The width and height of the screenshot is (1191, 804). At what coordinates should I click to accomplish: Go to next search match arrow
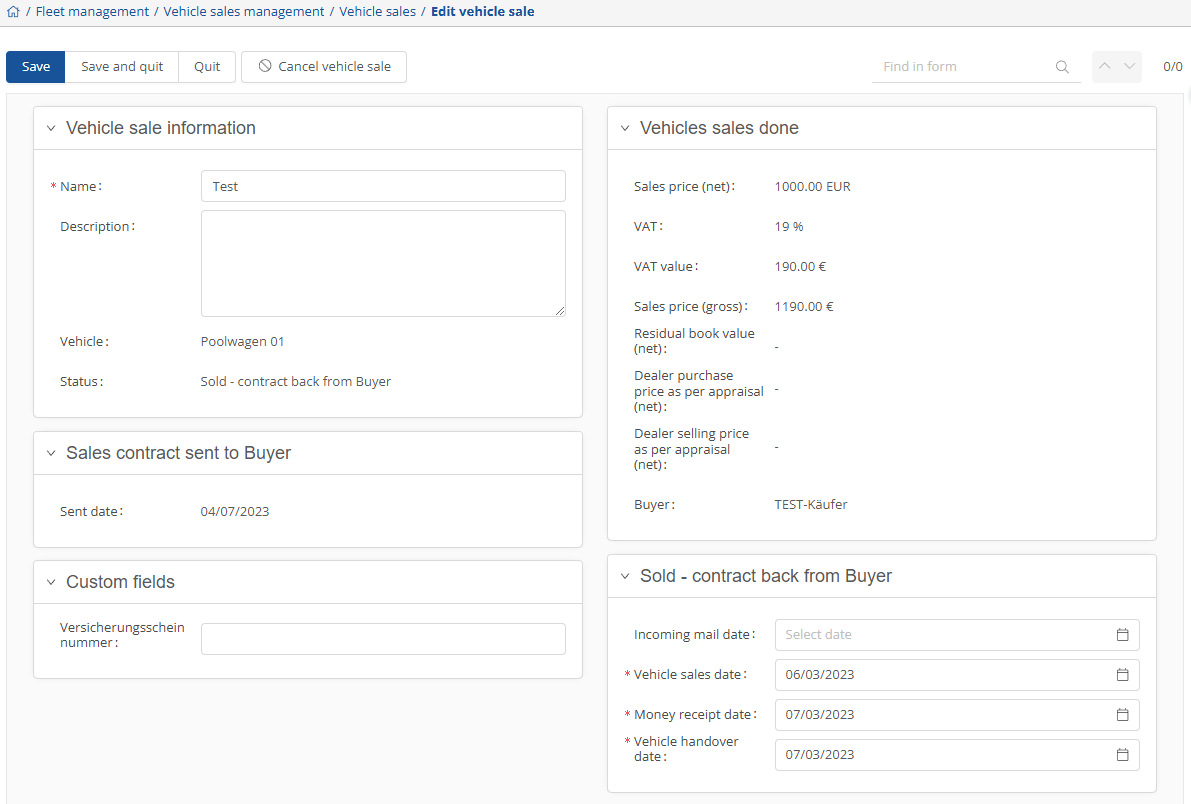click(x=1130, y=67)
